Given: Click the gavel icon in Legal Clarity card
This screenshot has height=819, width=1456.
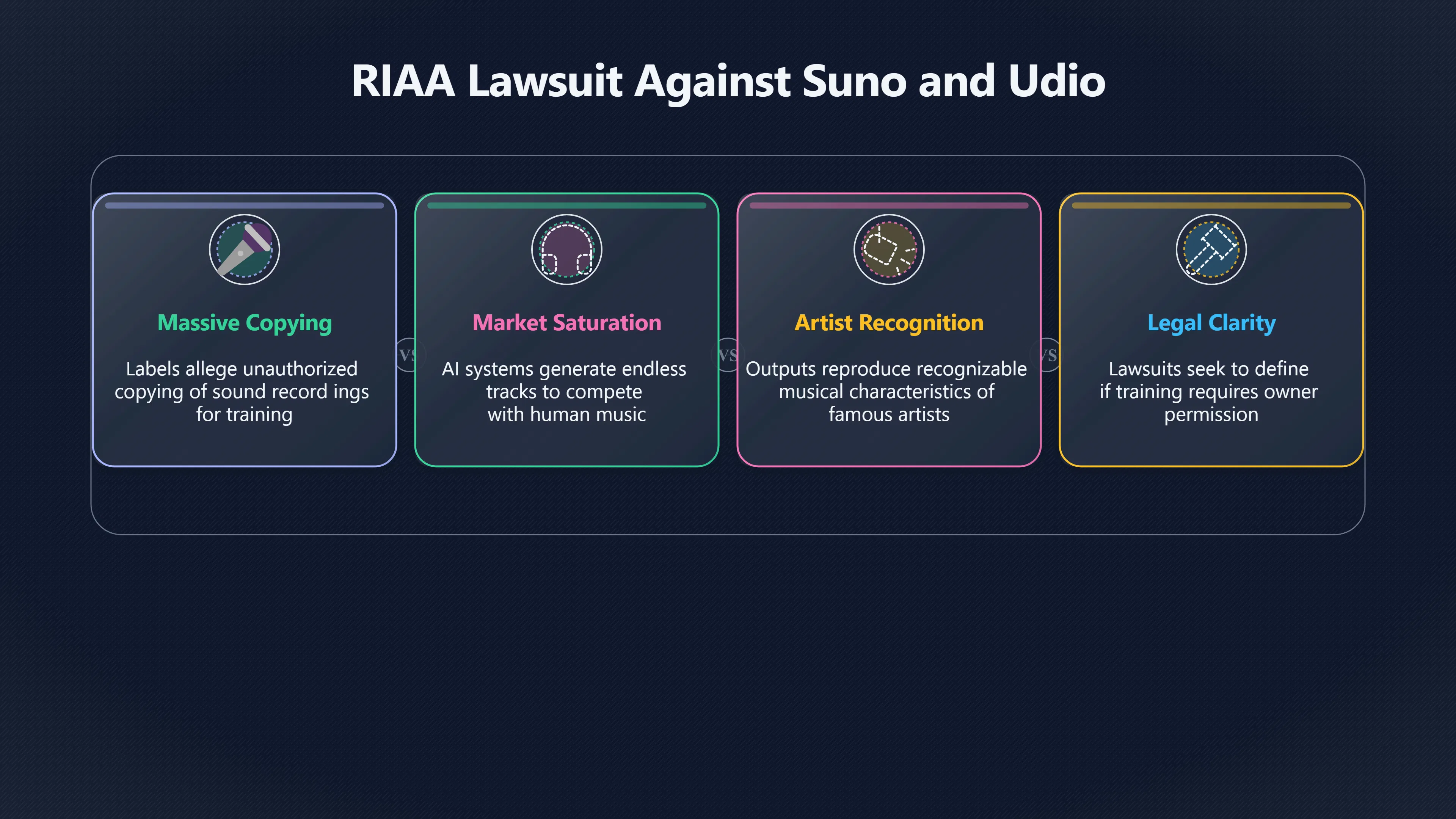Looking at the screenshot, I should [1211, 249].
